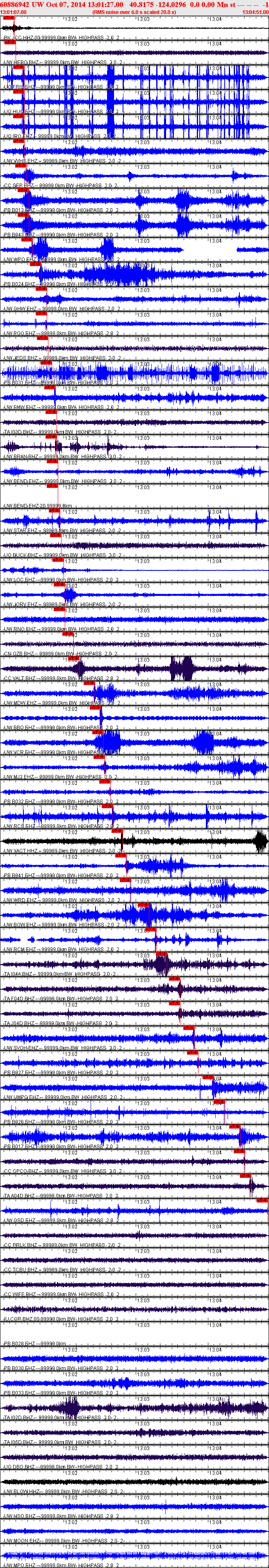Click the event ID header text starting with 60886942

pos(134,4)
